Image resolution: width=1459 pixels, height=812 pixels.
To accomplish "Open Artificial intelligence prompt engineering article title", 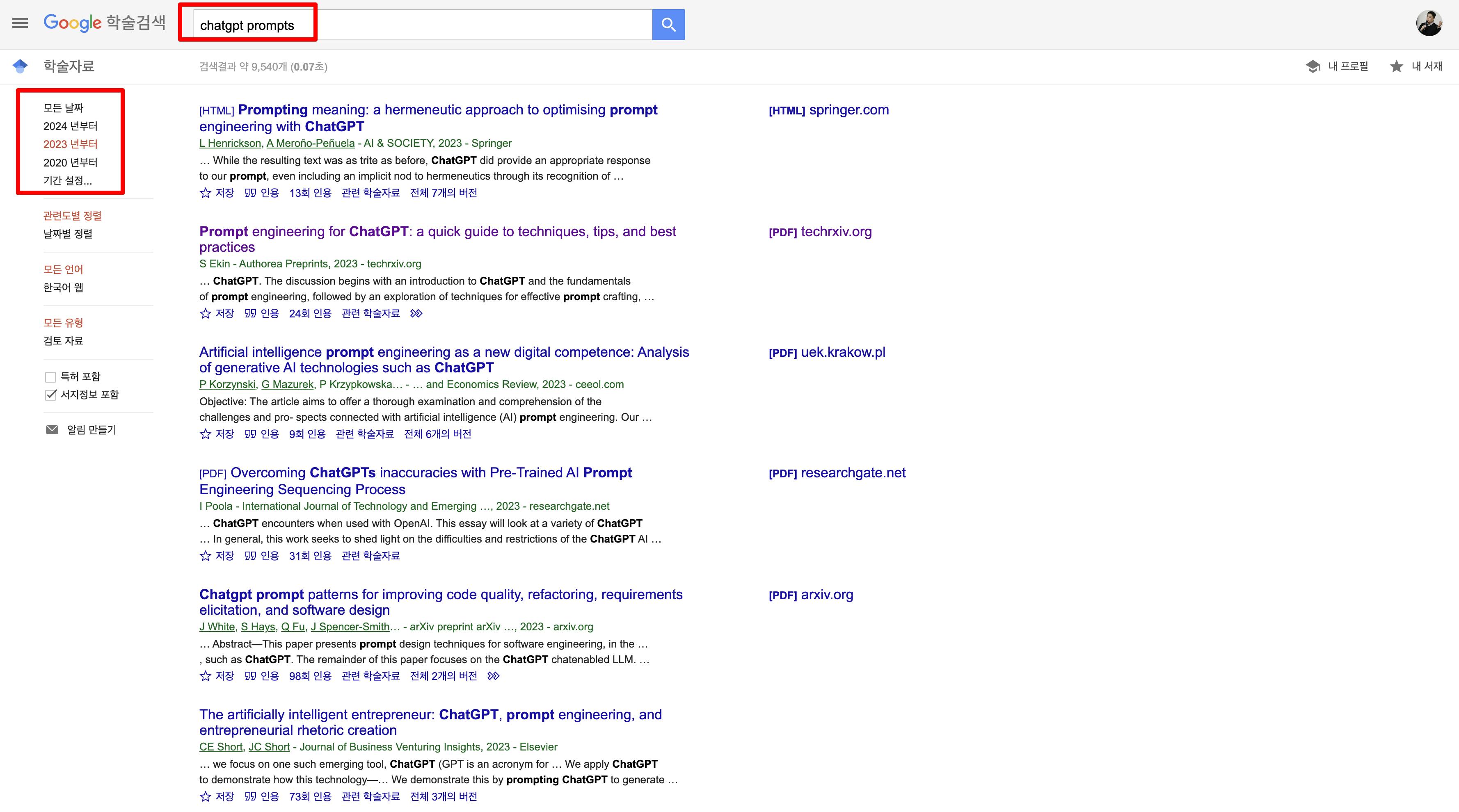I will (x=444, y=360).
